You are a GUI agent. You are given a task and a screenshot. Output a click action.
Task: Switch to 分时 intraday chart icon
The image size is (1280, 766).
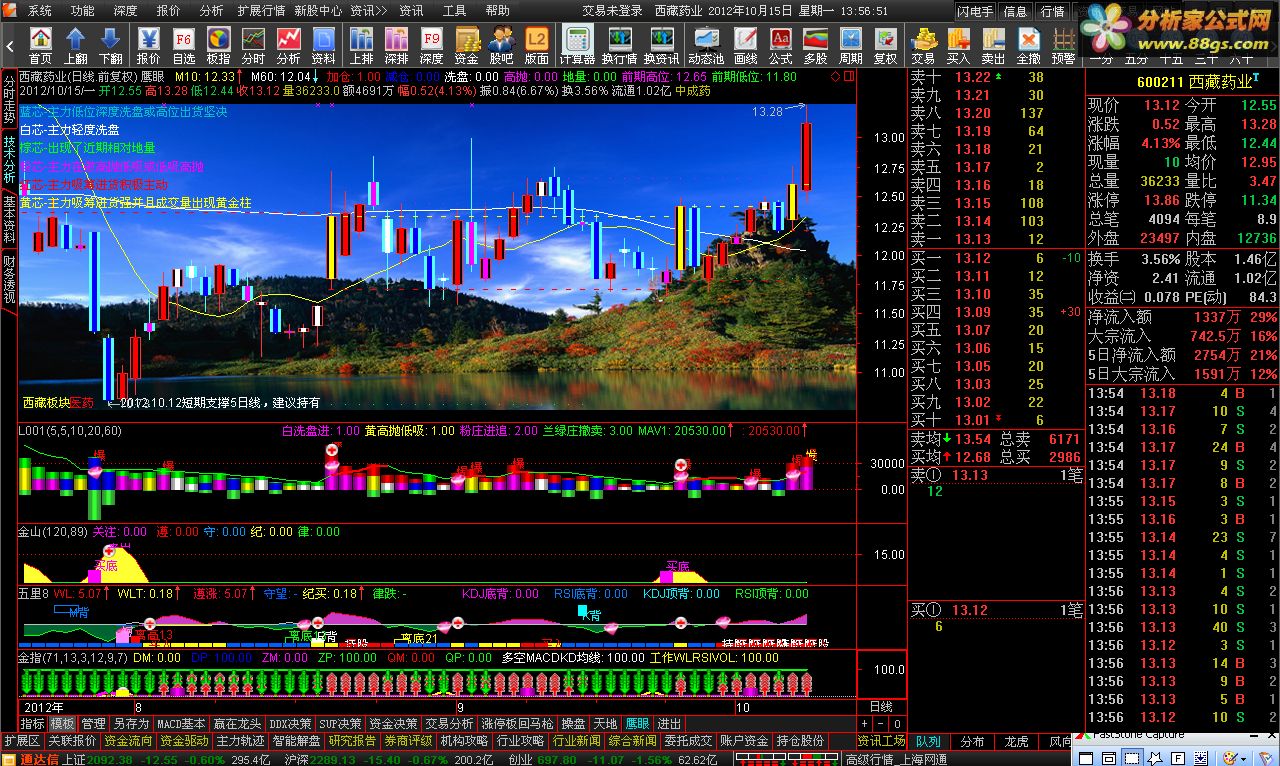point(253,46)
